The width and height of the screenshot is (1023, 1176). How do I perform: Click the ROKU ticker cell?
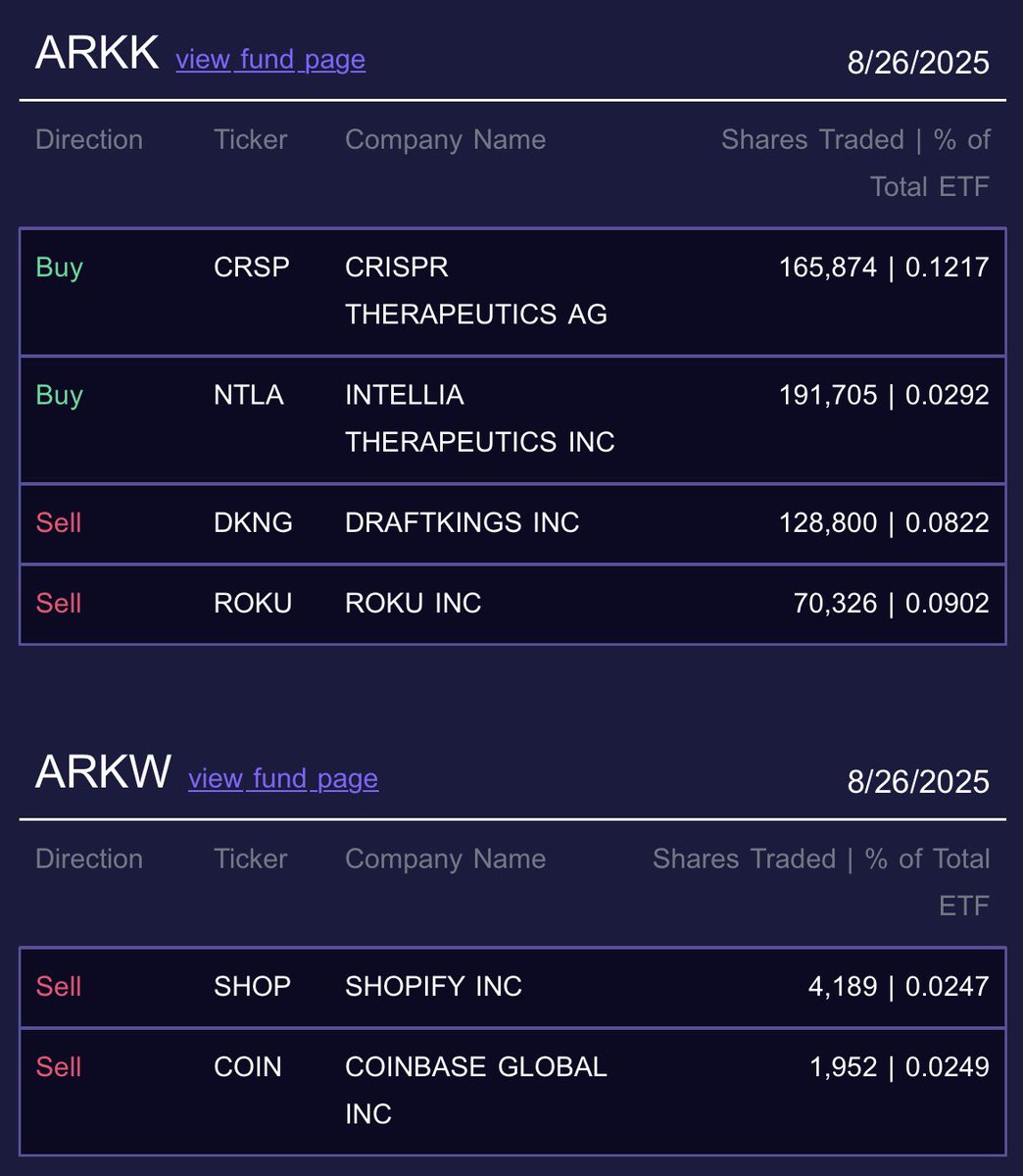click(x=253, y=603)
